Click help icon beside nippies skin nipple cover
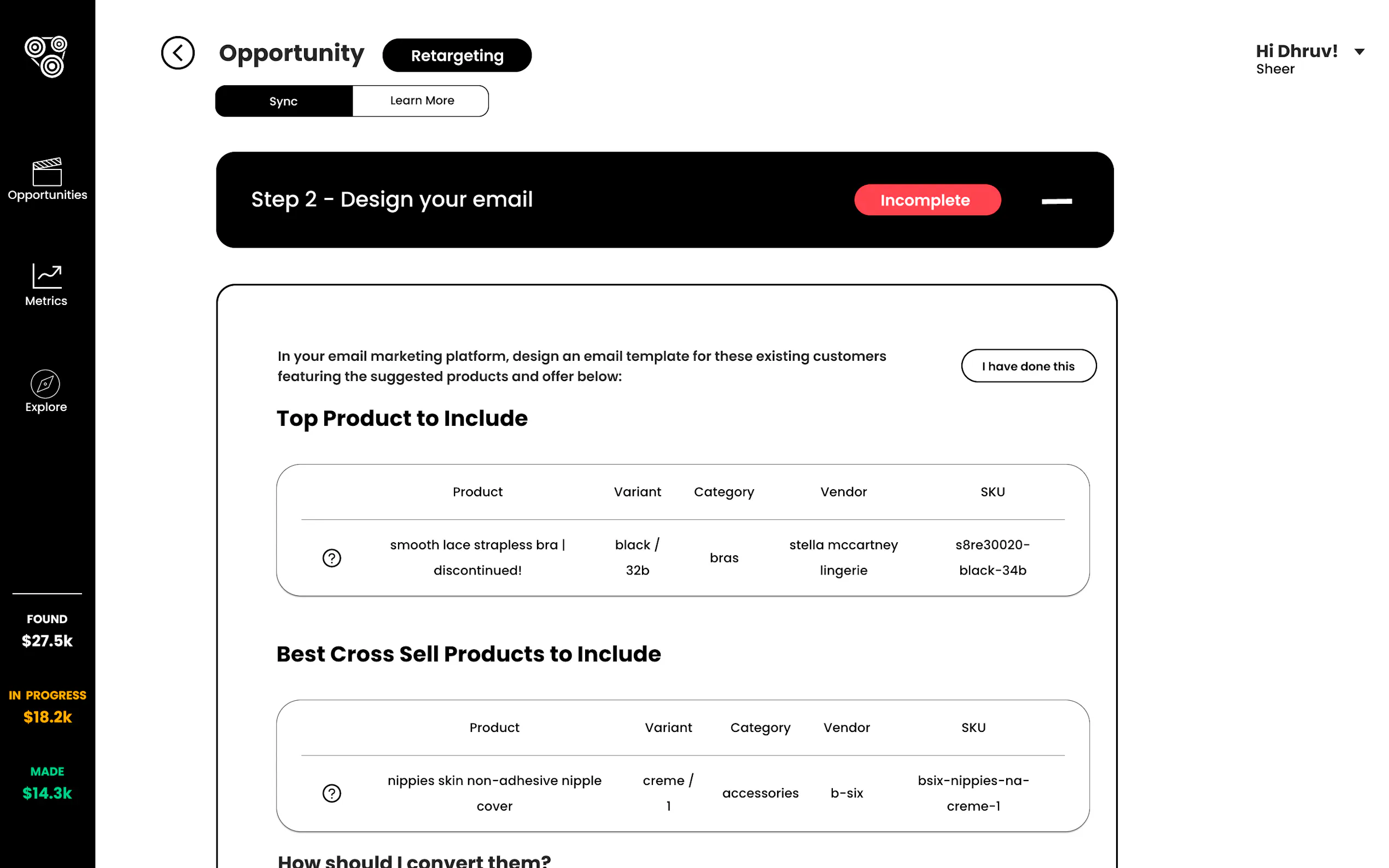 [x=331, y=793]
